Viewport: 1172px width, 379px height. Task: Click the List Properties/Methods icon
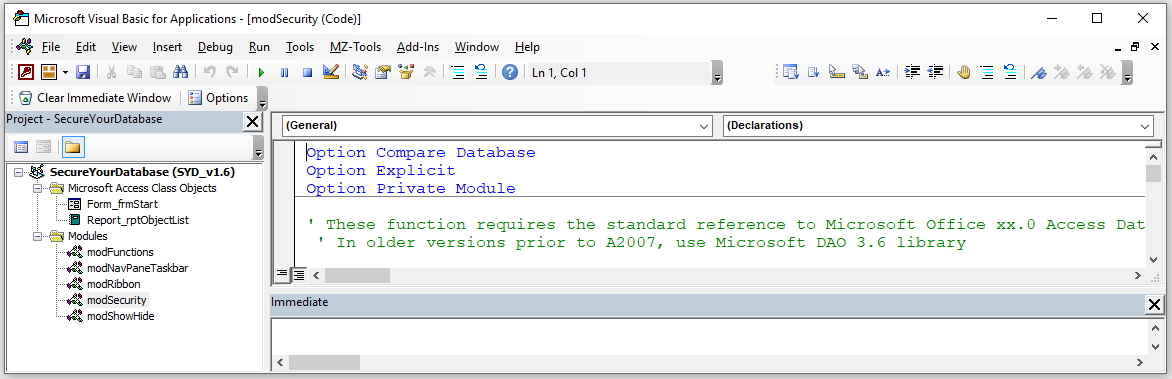click(x=791, y=73)
